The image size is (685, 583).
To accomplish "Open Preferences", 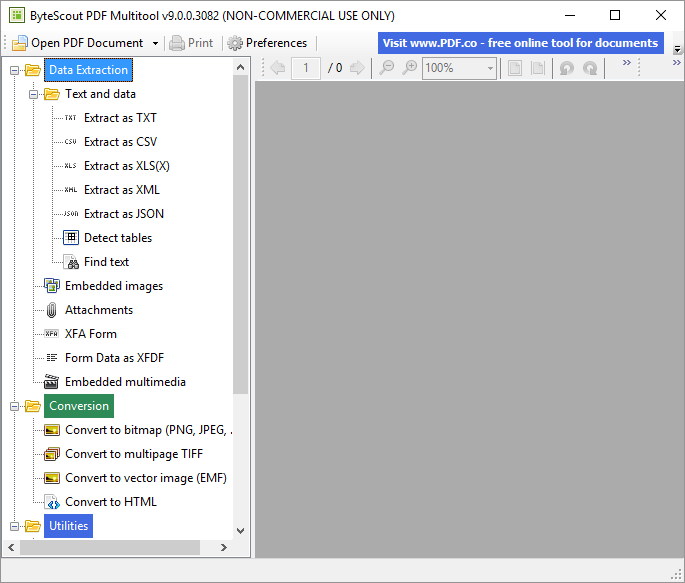I will tap(267, 43).
